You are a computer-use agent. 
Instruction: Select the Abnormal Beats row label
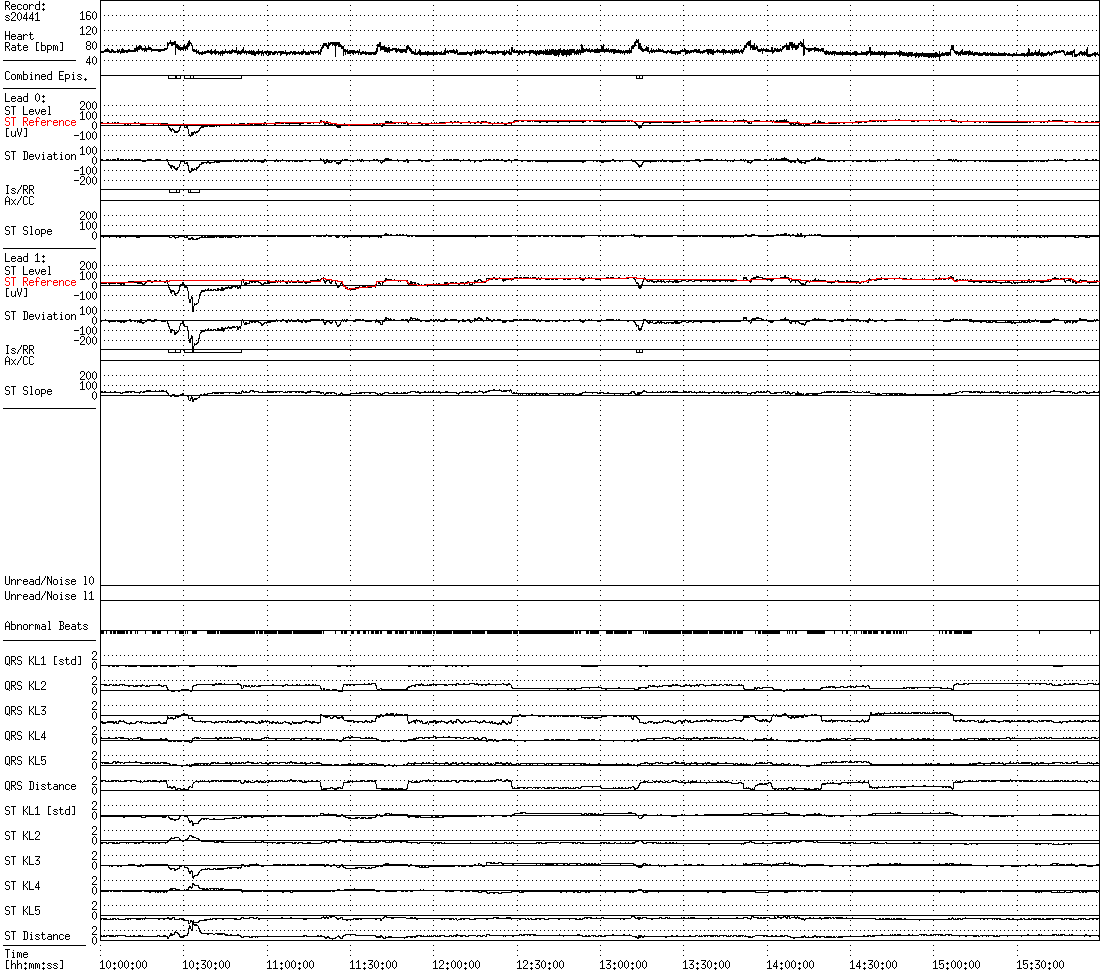point(45,626)
